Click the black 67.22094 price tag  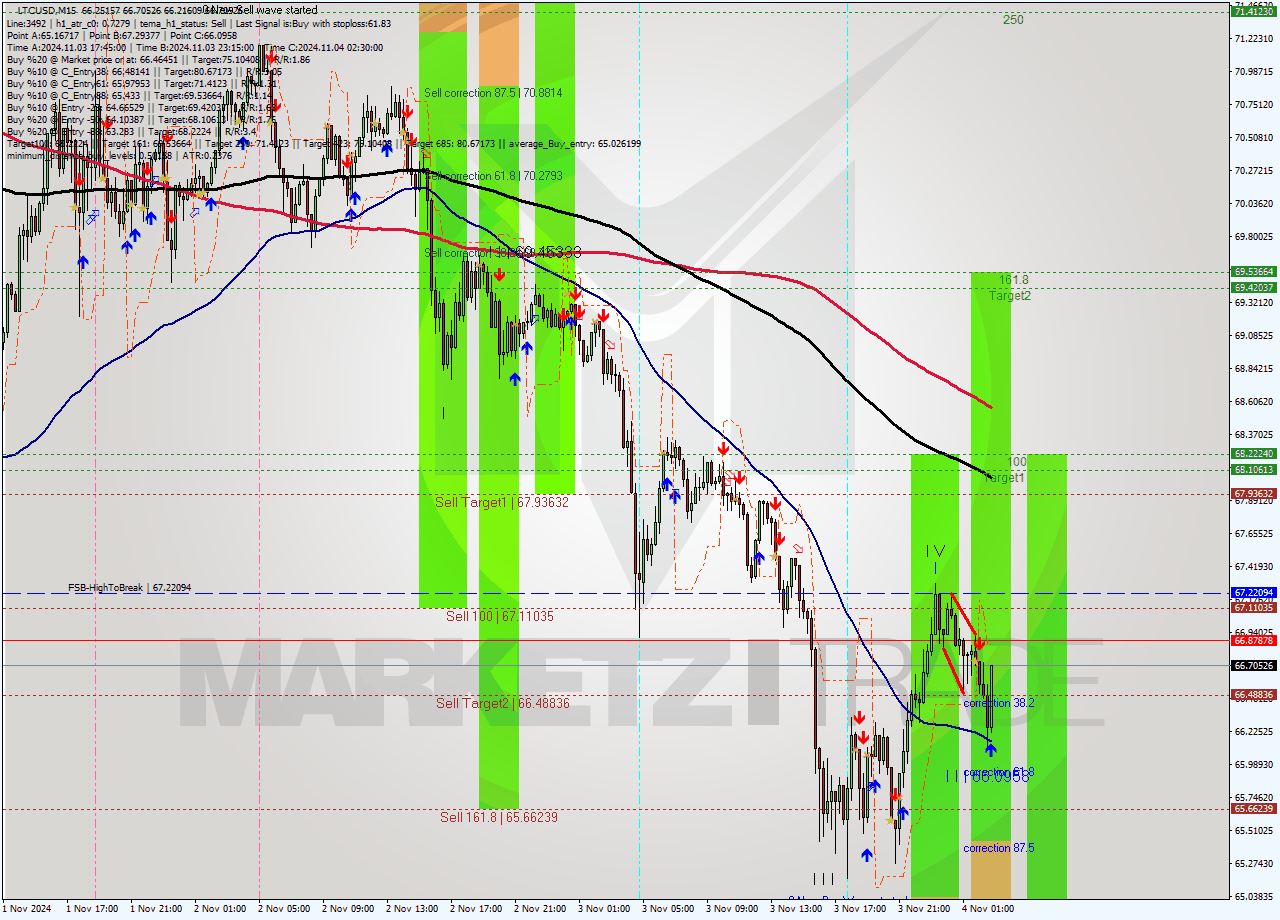tap(1254, 592)
